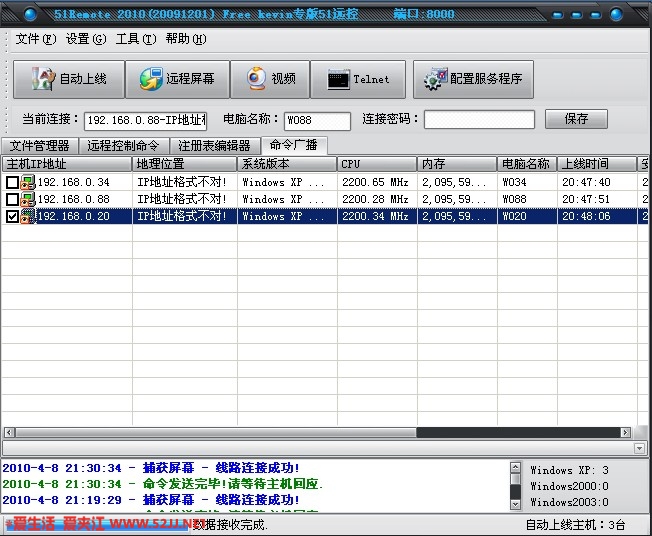Image resolution: width=652 pixels, height=536 pixels.
Task: Click host icon for 192.168.0.34
Action: (x=28, y=183)
